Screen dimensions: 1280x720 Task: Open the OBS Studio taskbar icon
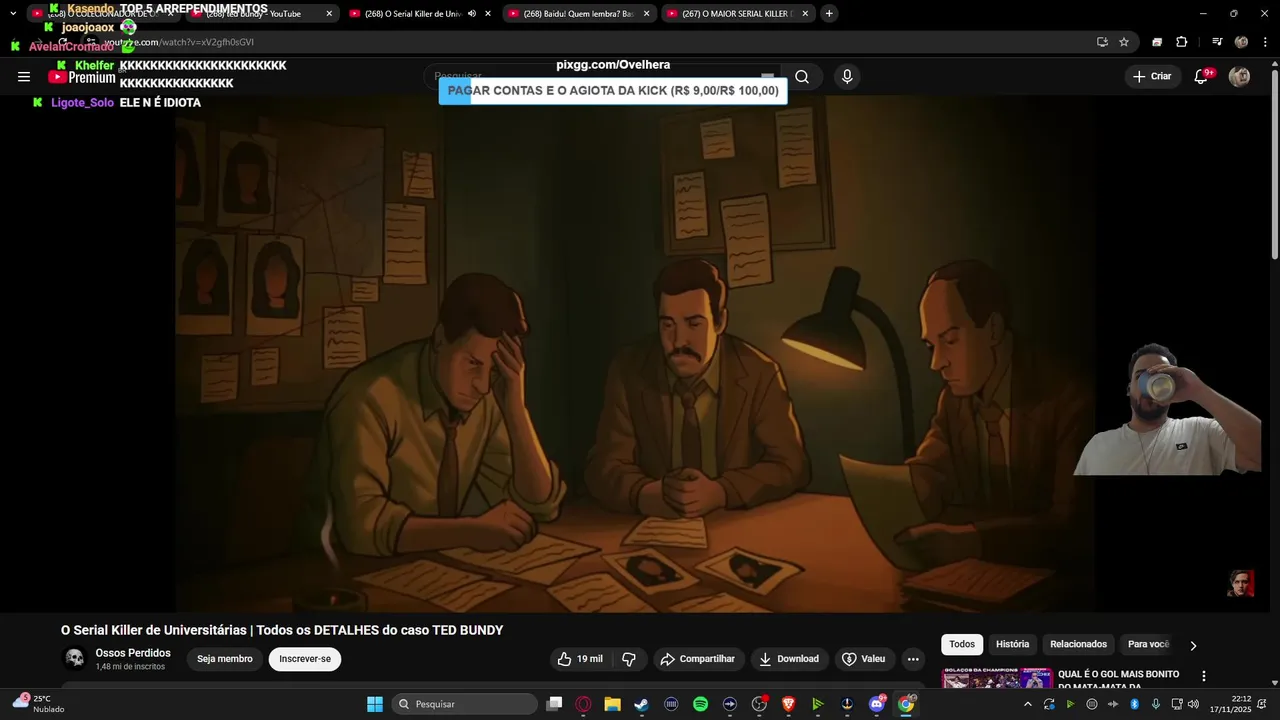pyautogui.click(x=759, y=704)
